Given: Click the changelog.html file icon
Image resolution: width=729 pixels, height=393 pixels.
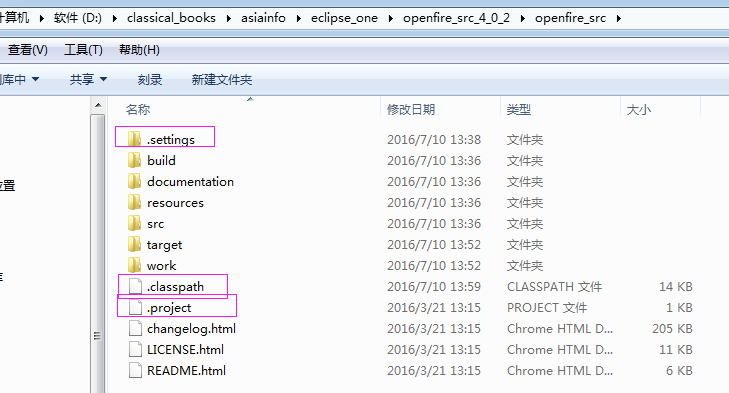Looking at the screenshot, I should [x=135, y=328].
